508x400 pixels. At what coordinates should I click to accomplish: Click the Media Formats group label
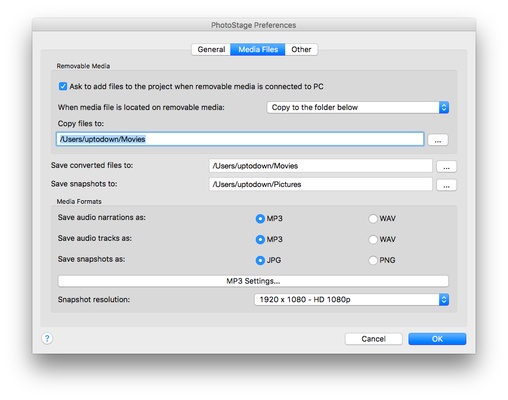coord(79,201)
